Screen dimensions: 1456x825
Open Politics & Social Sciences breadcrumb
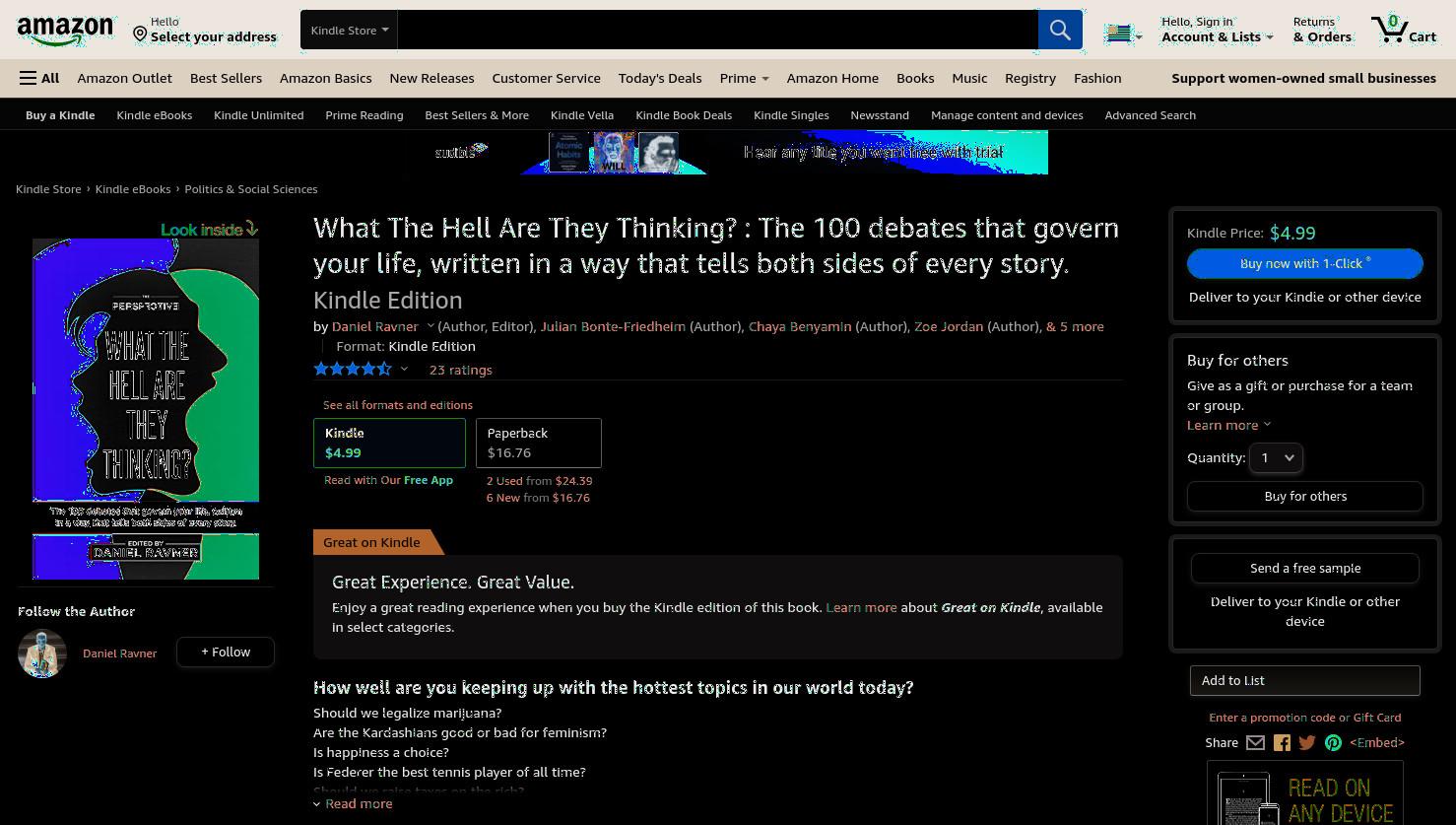[250, 189]
